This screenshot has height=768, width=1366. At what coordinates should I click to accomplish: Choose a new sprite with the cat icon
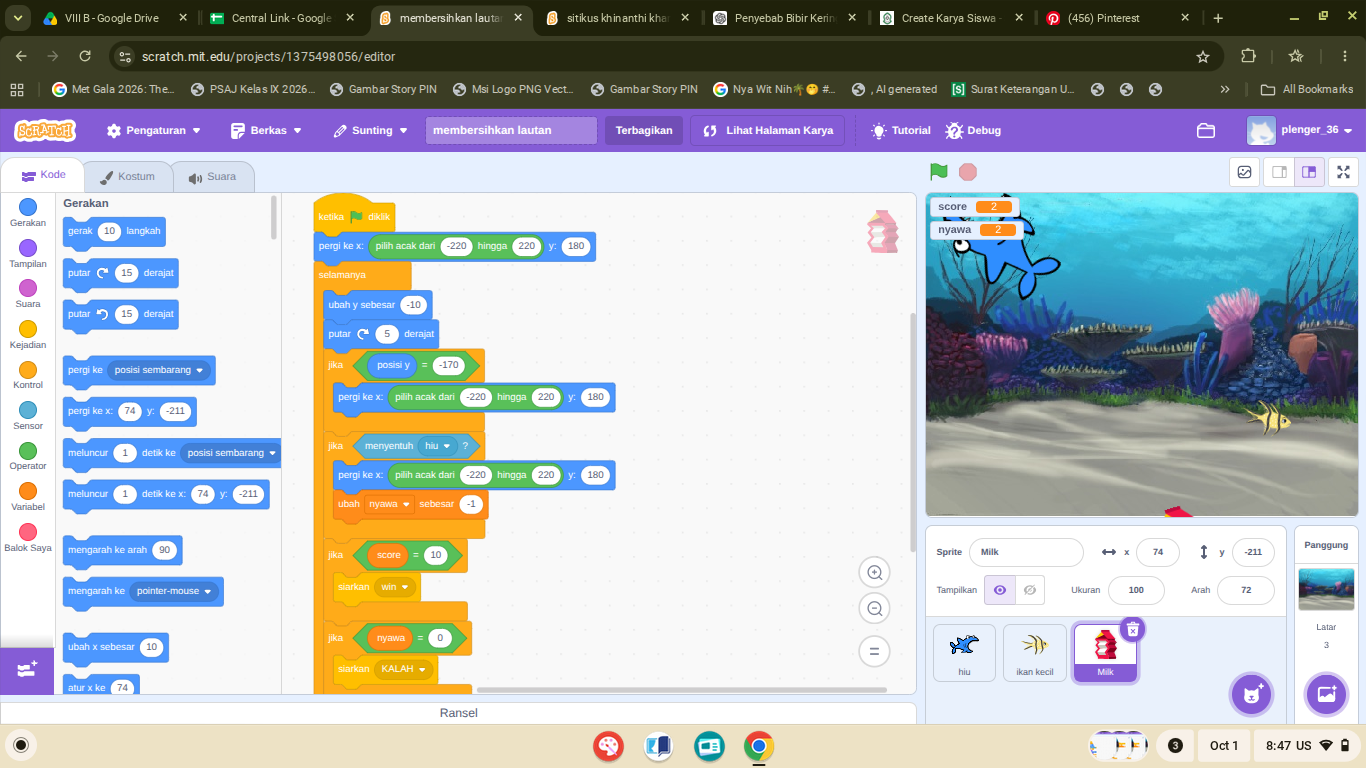tap(1251, 694)
